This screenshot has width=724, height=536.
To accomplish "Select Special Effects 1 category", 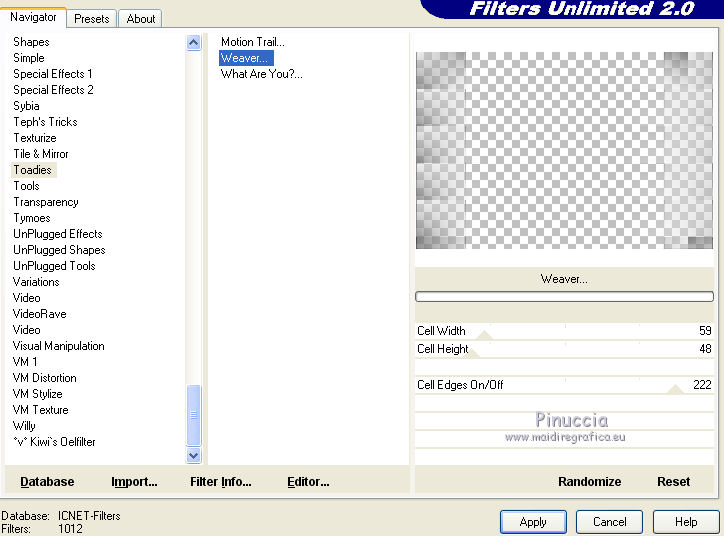I will point(53,74).
